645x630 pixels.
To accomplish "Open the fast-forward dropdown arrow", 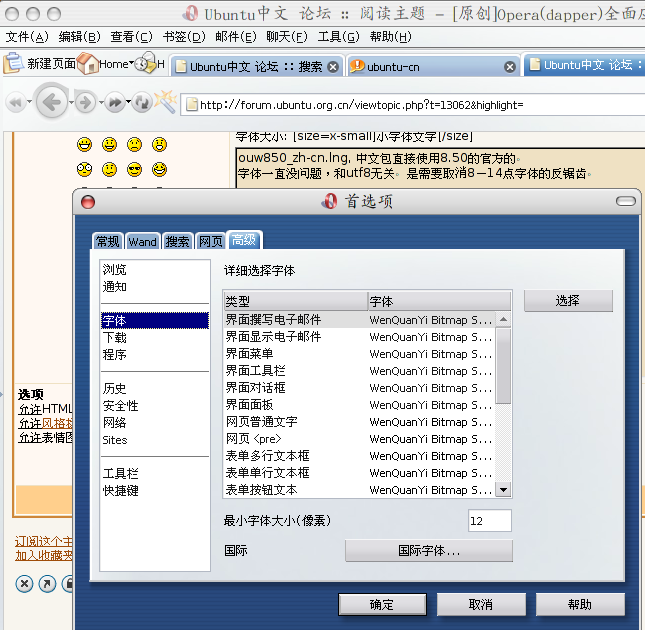I will pyautogui.click(x=128, y=102).
